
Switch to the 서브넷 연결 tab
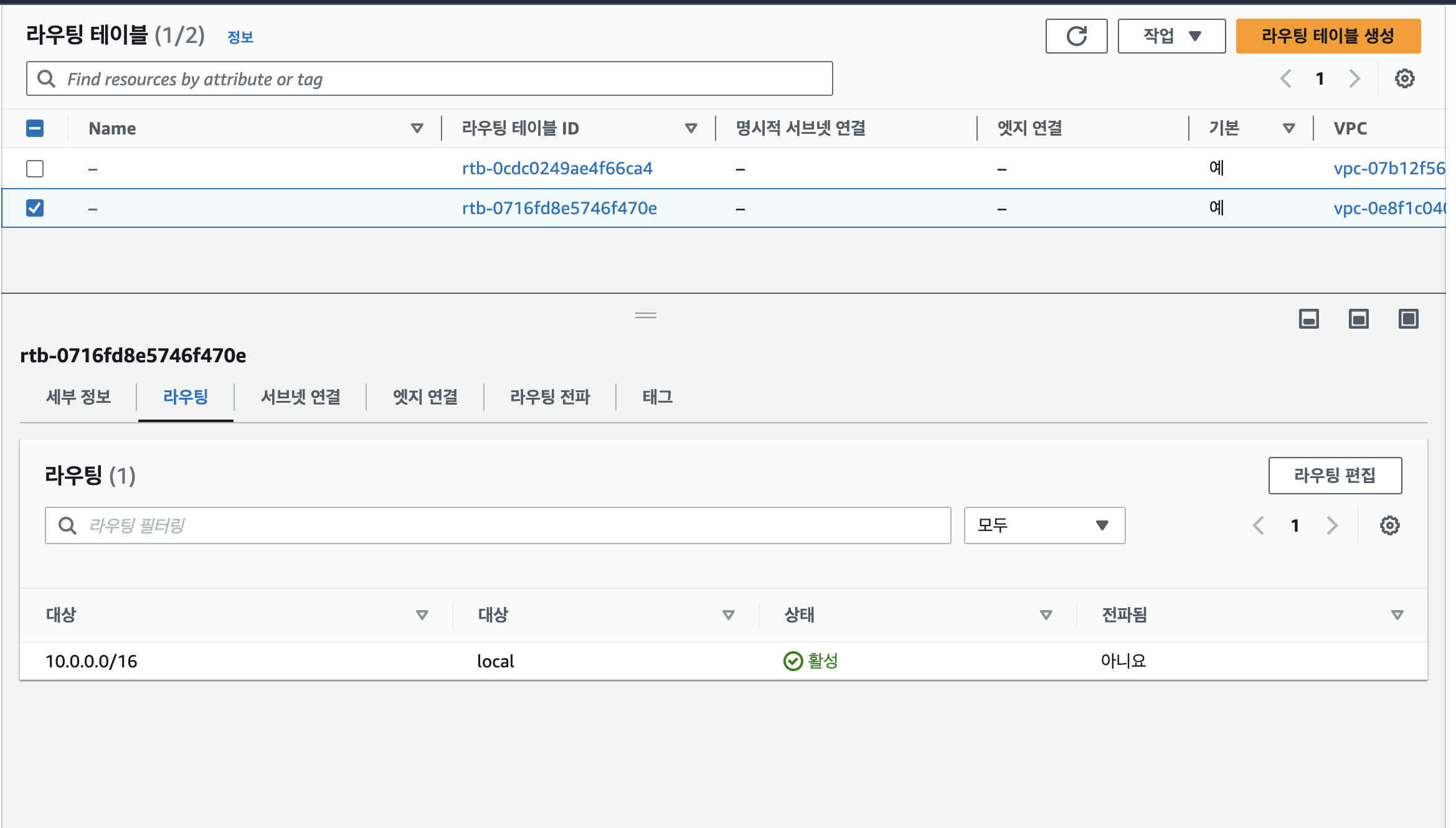[x=300, y=397]
